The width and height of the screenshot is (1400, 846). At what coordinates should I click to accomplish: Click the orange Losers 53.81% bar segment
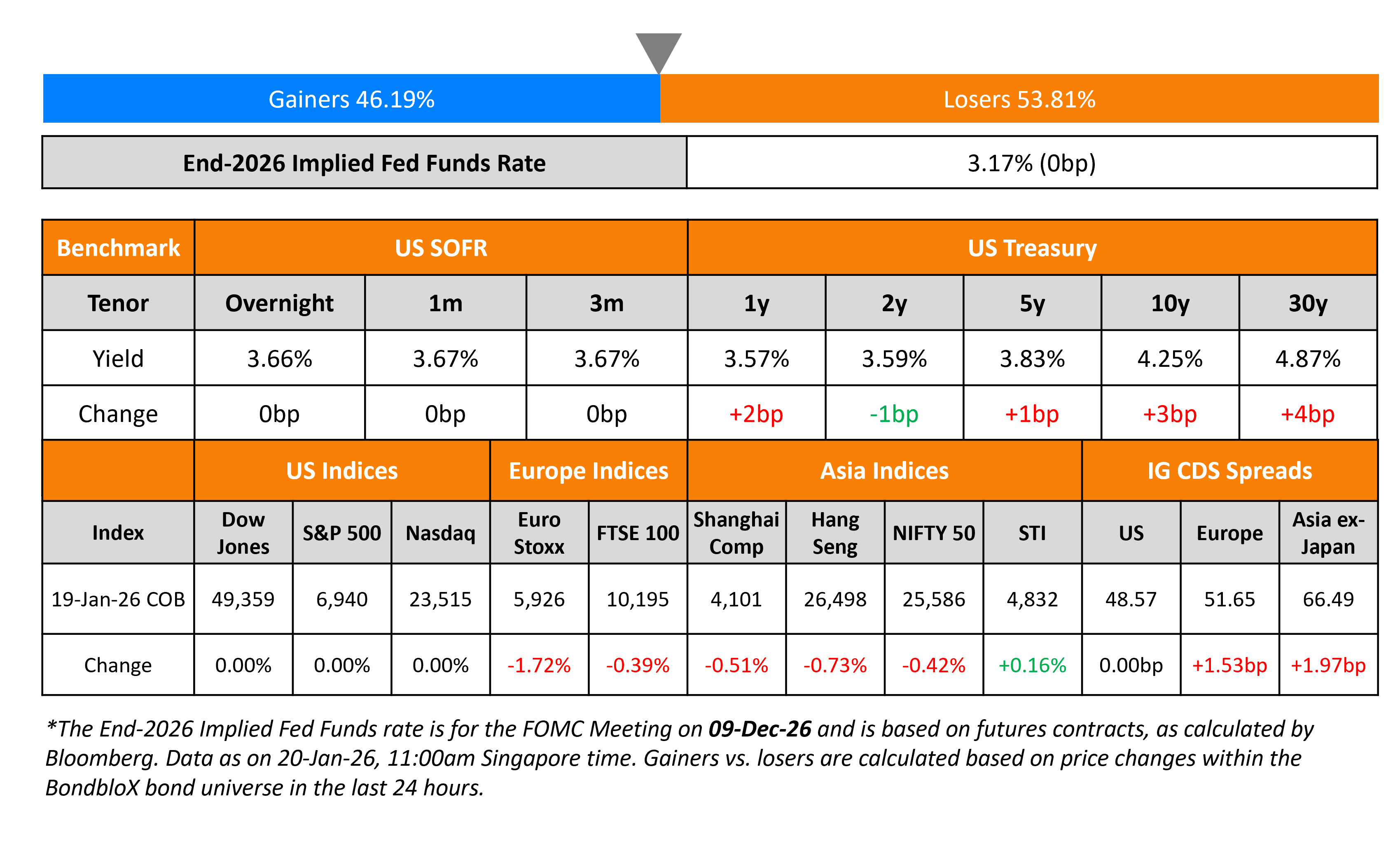click(x=1019, y=99)
